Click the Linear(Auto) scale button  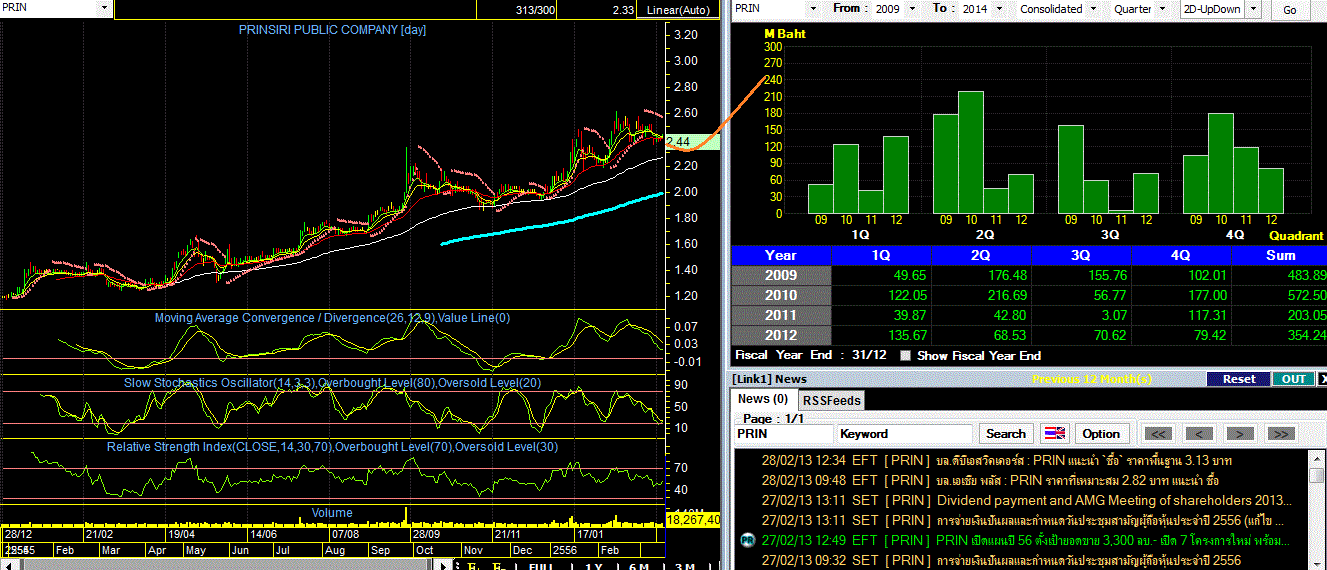click(678, 10)
